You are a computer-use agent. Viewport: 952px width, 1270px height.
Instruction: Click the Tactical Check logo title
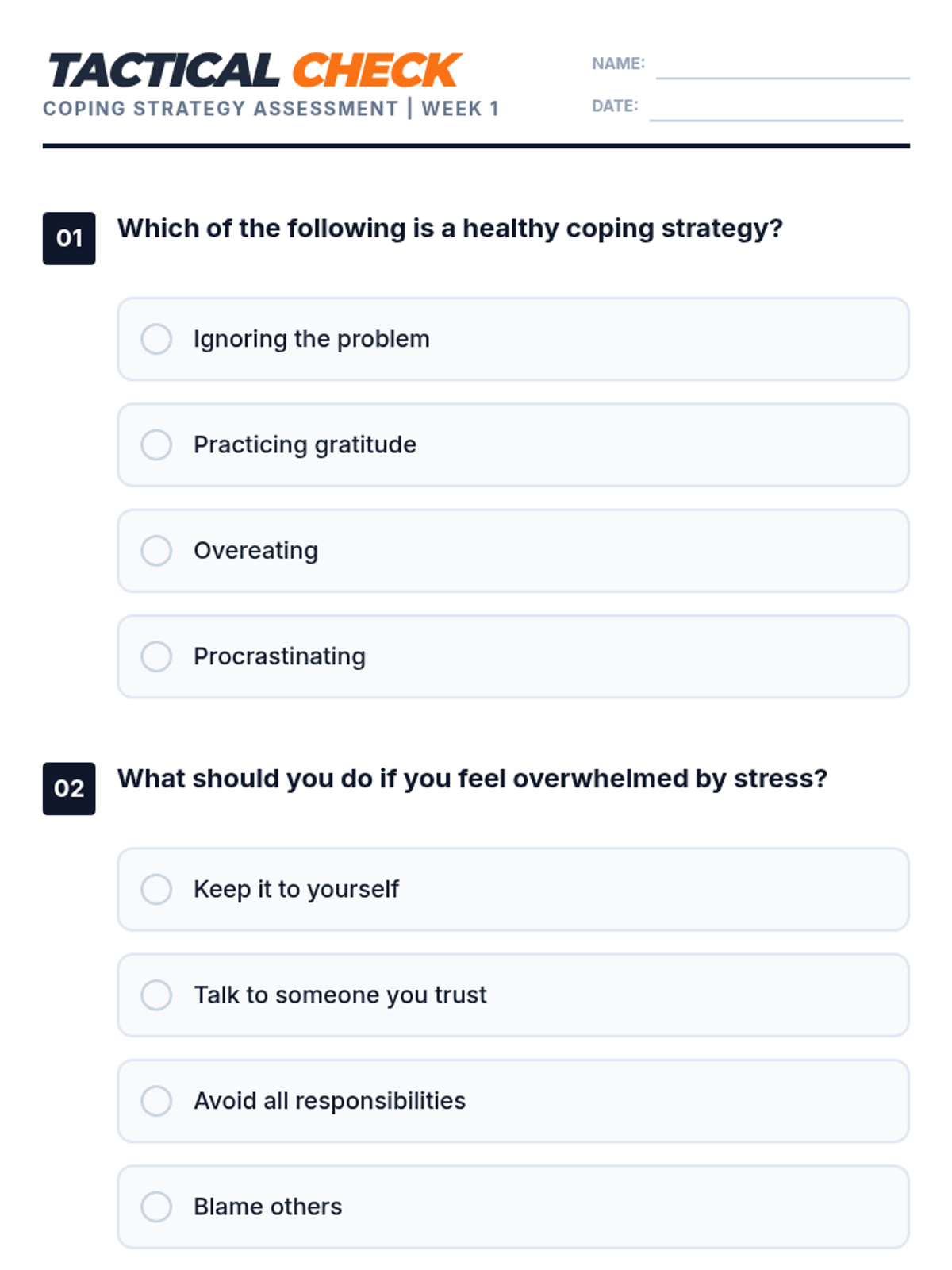[255, 70]
